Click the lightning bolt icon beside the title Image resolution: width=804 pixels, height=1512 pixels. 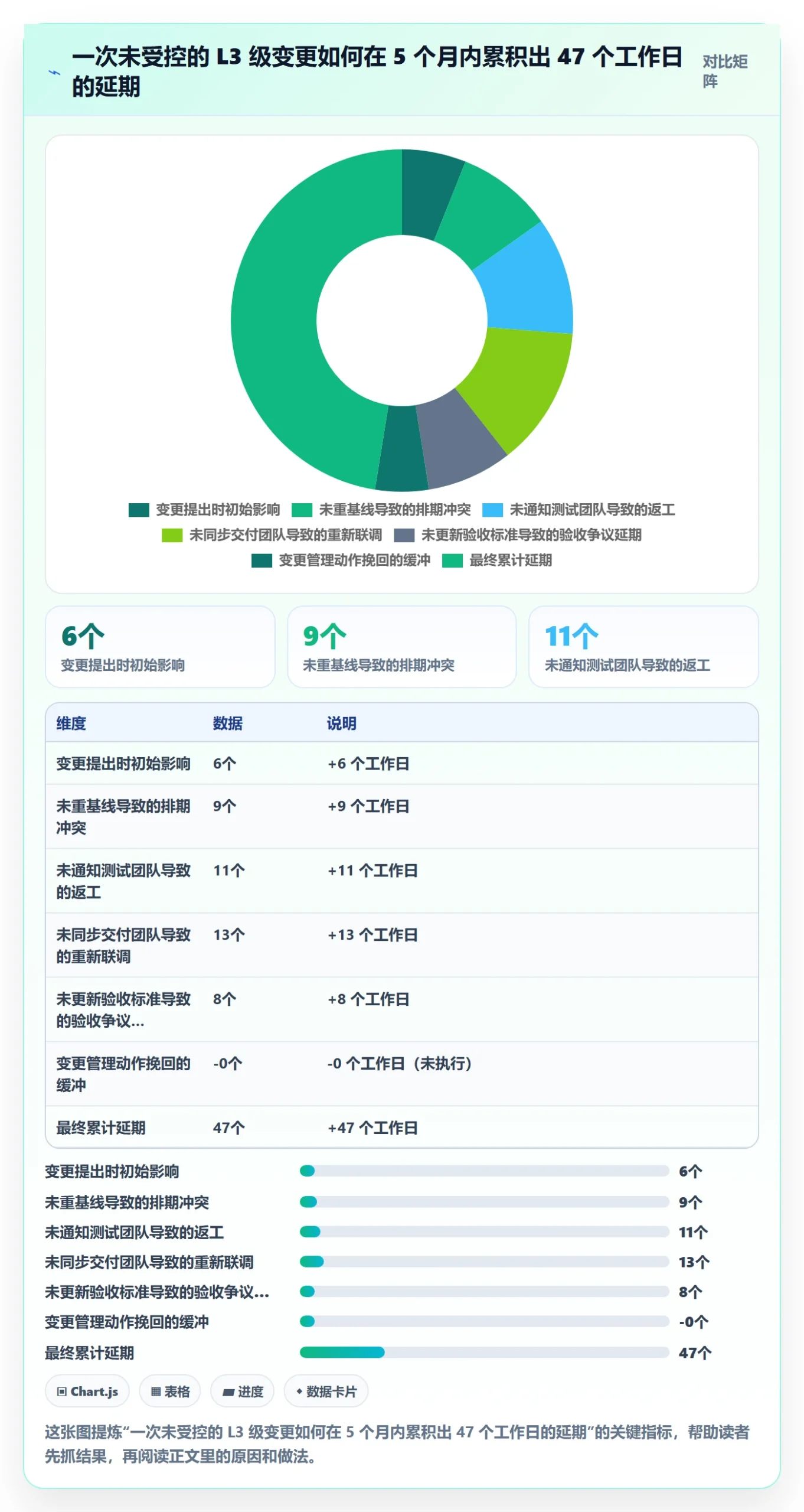54,73
